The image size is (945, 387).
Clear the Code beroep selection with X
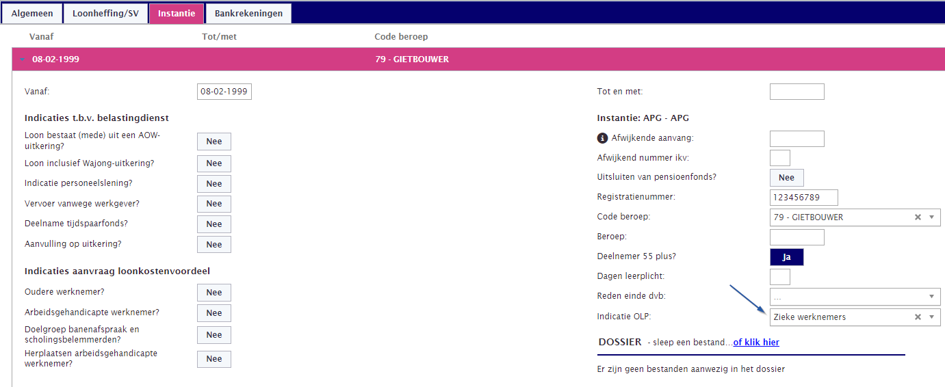918,217
